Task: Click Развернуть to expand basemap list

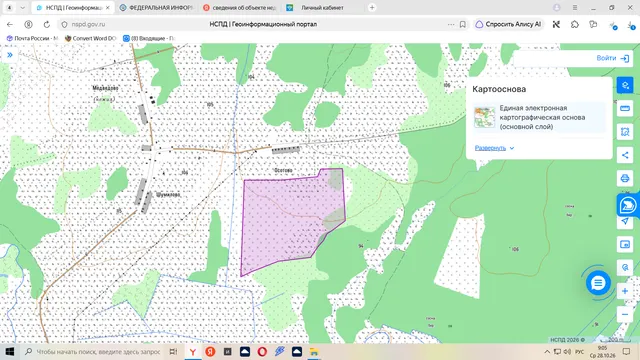Action: 494,148
